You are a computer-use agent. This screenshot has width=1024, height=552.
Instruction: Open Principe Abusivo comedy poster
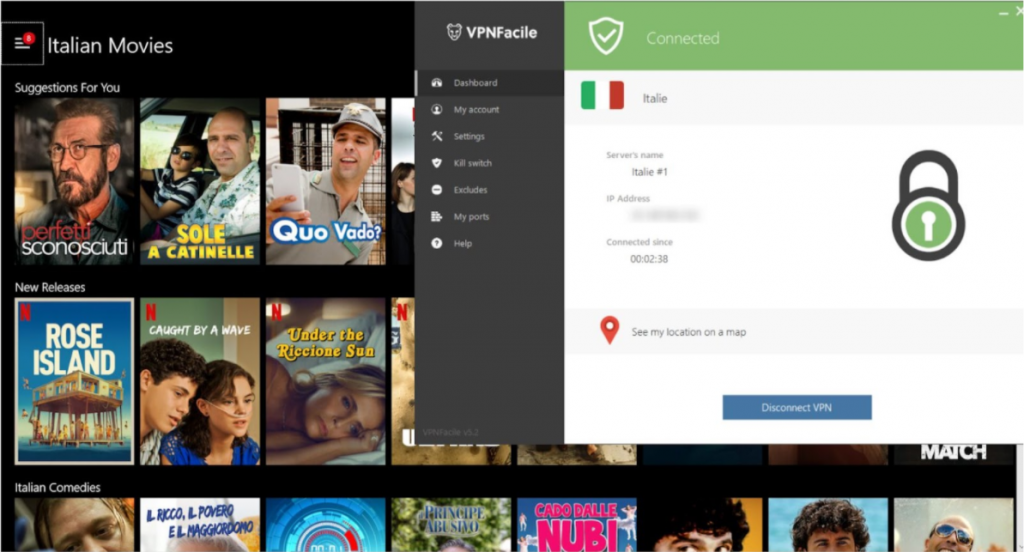point(451,525)
